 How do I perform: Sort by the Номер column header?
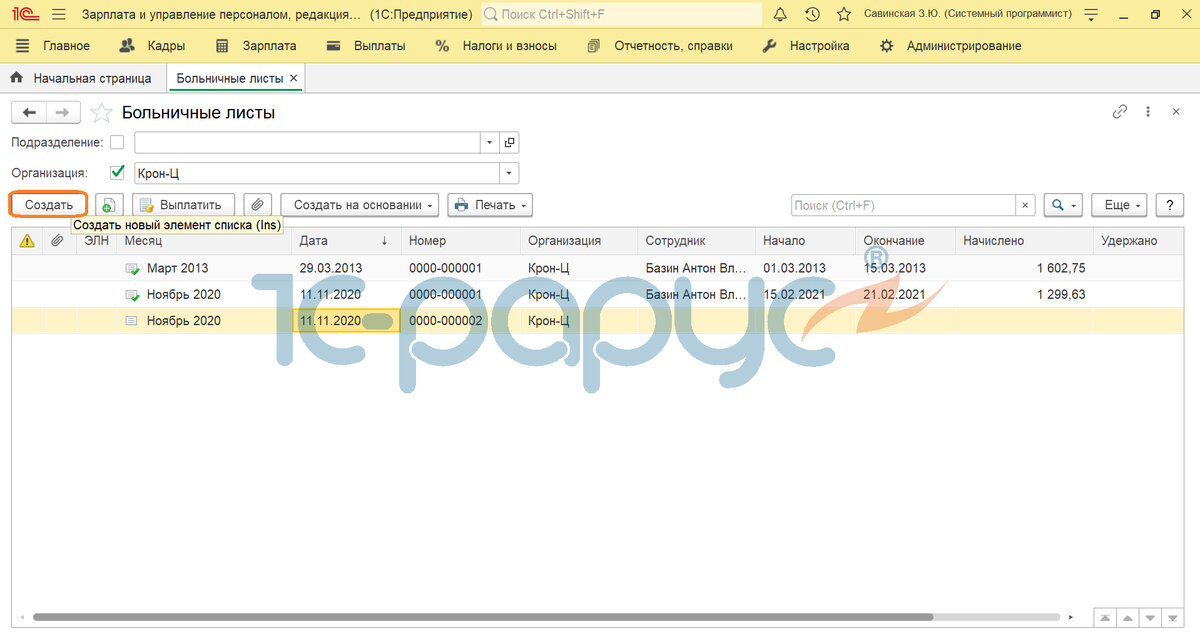tap(461, 241)
